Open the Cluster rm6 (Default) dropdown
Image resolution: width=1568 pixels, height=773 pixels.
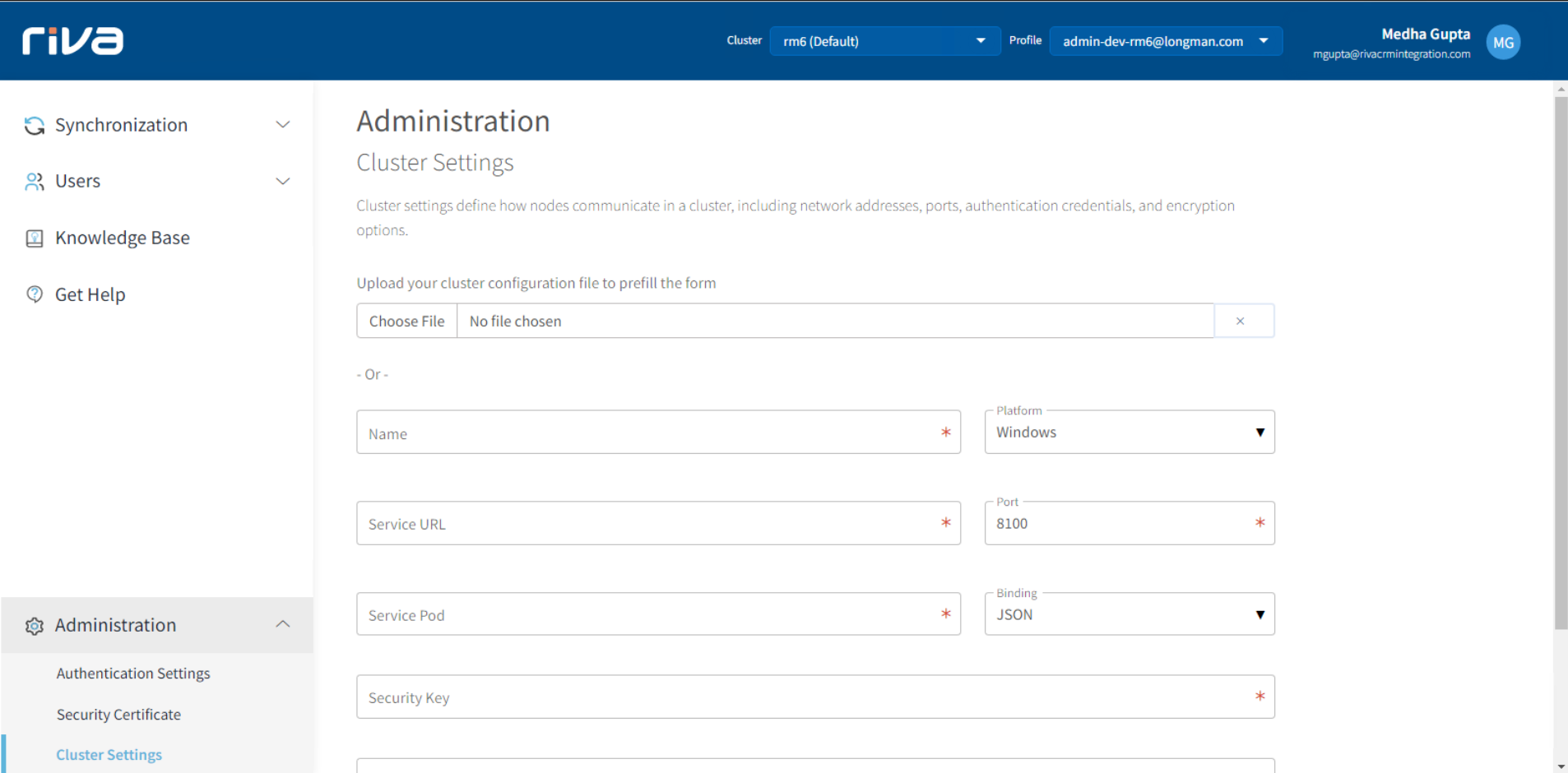point(884,41)
